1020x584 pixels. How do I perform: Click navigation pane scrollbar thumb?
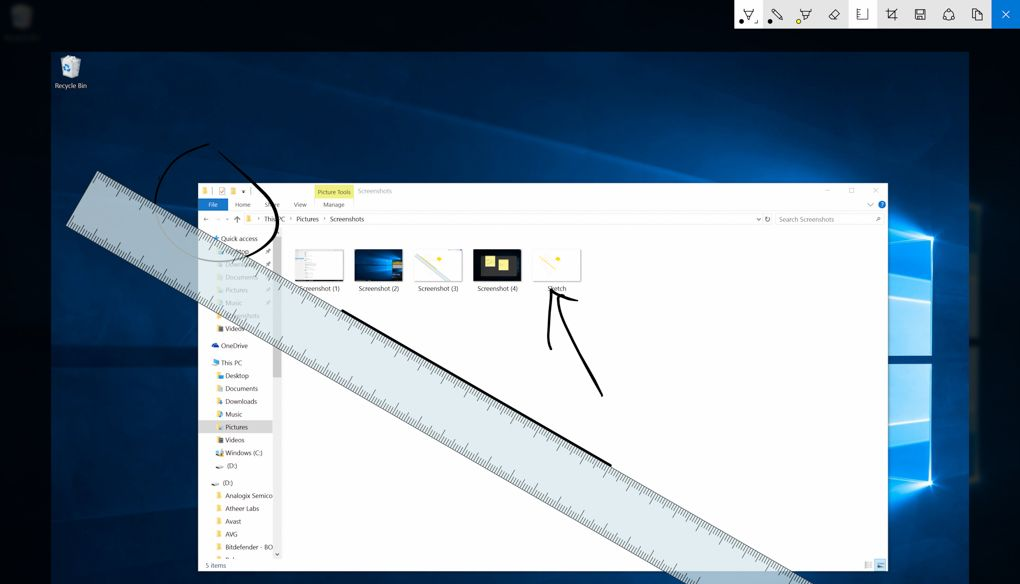tap(277, 306)
